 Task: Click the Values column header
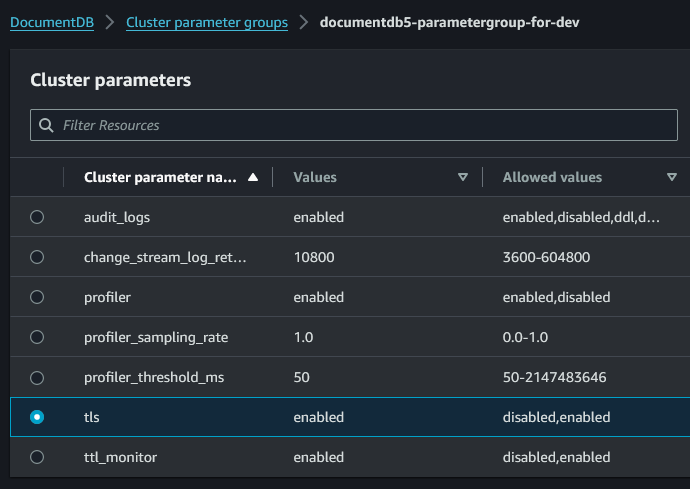(315, 177)
